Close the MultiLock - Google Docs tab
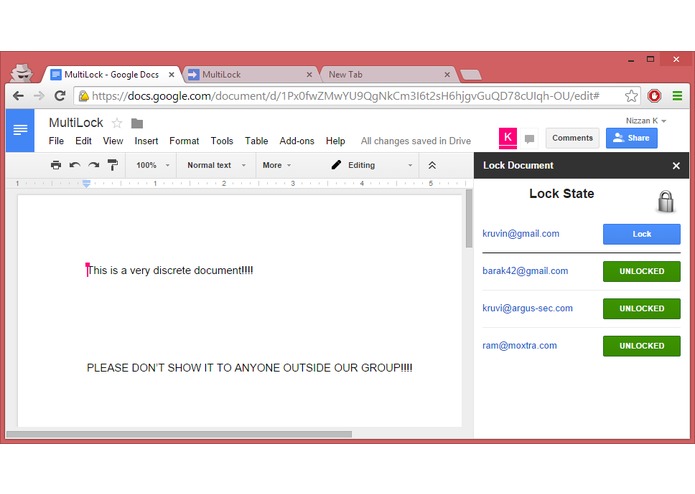Viewport: 695px width, 494px height. pyautogui.click(x=171, y=75)
